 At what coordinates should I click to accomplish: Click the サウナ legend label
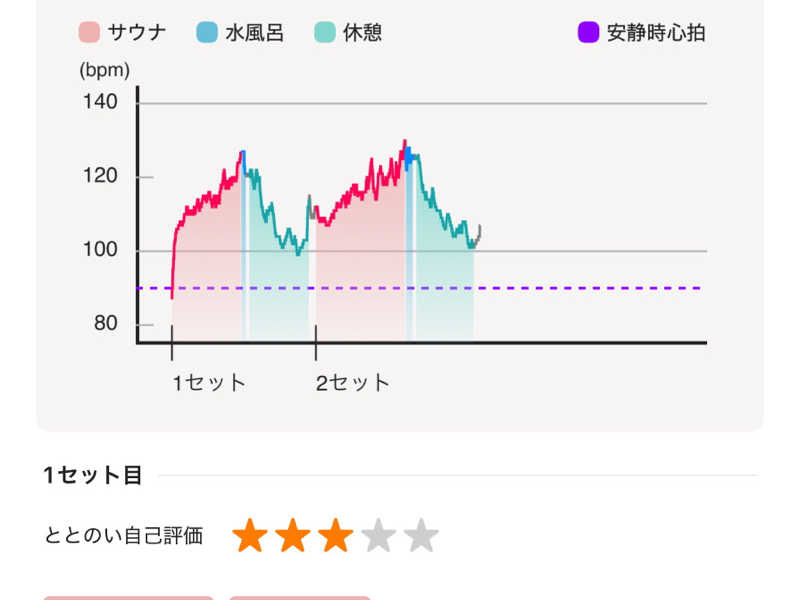(137, 33)
